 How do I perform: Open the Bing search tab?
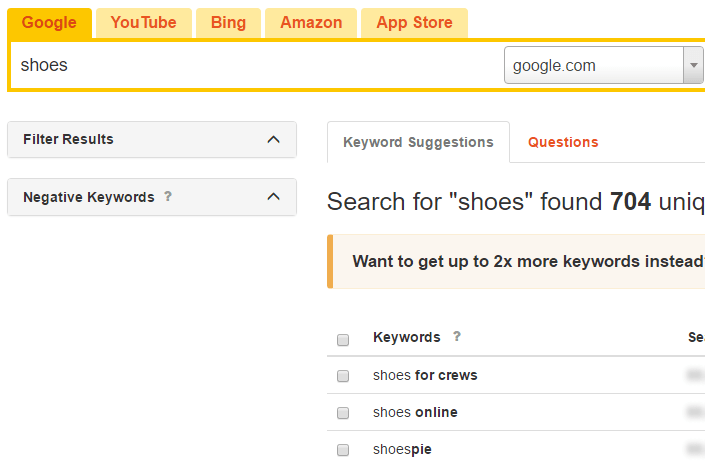(x=228, y=23)
